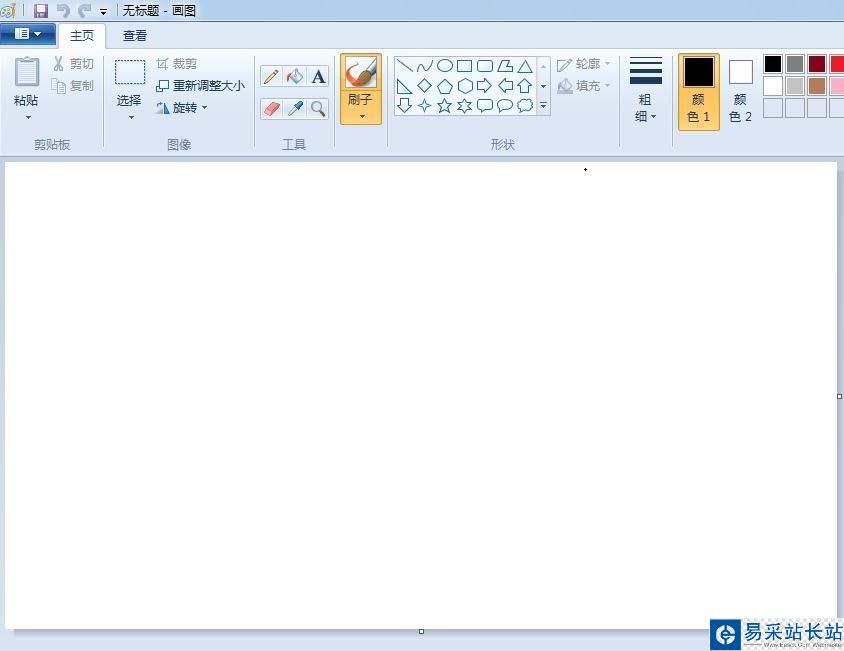Choose the Pentagon shape
This screenshot has width=844, height=651.
point(445,86)
